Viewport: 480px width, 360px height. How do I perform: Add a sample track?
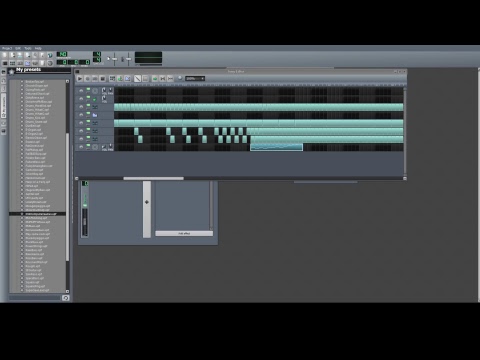pyautogui.click(x=120, y=79)
